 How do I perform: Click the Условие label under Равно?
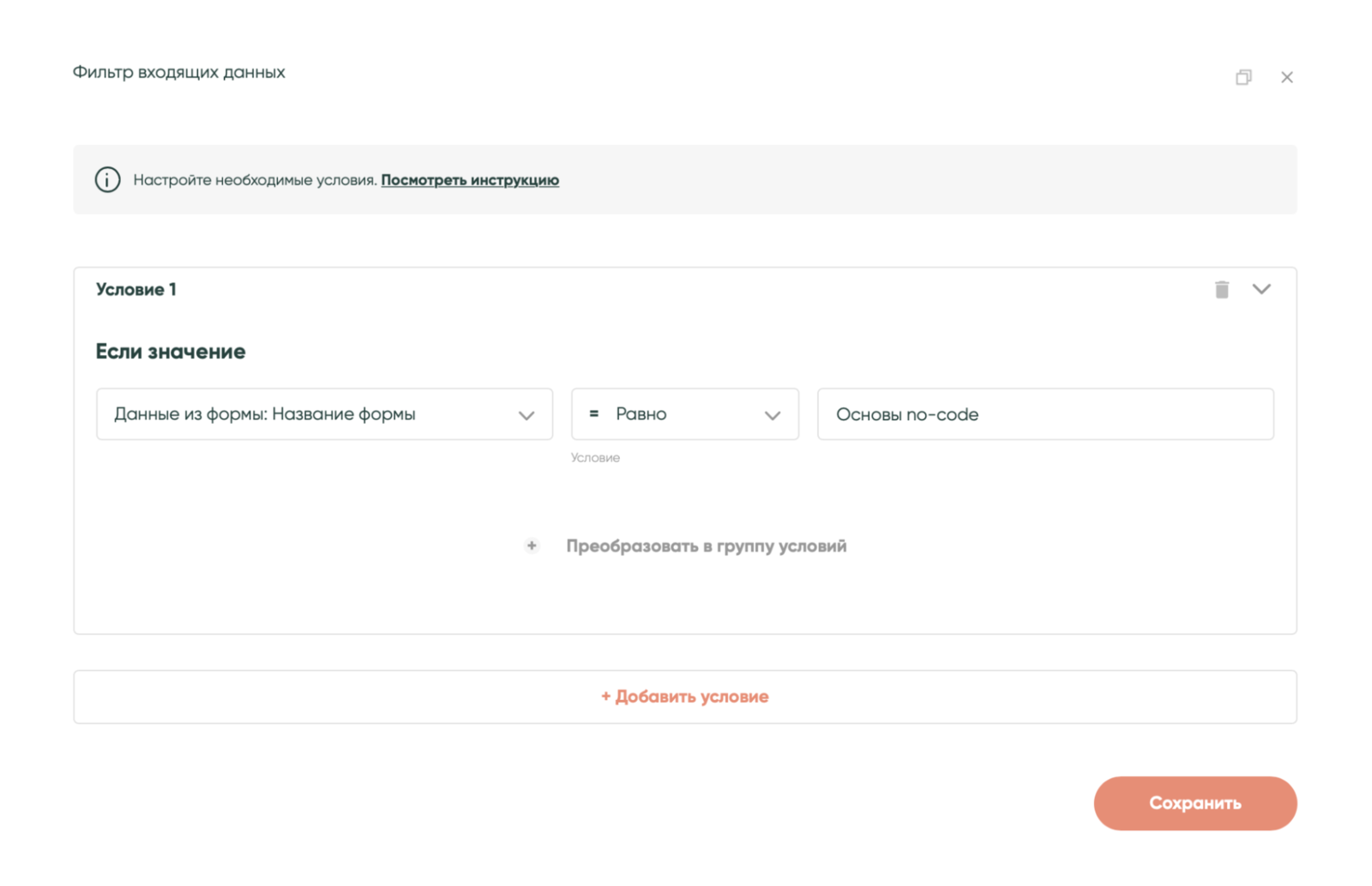[595, 458]
